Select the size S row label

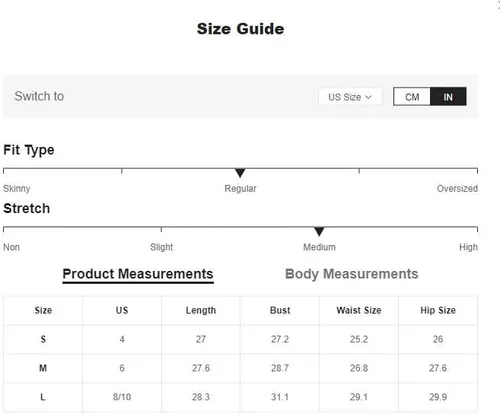(43, 339)
